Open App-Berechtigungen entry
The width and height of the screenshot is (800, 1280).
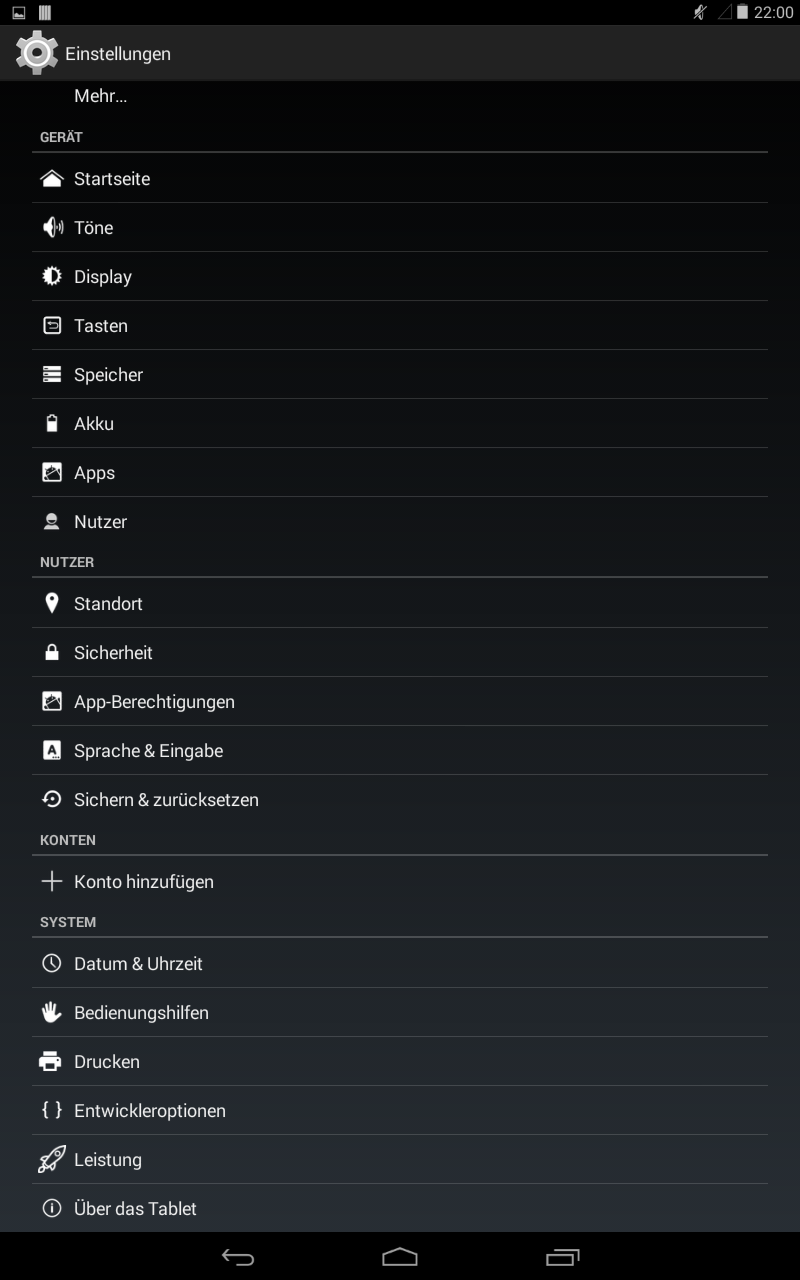(x=400, y=702)
